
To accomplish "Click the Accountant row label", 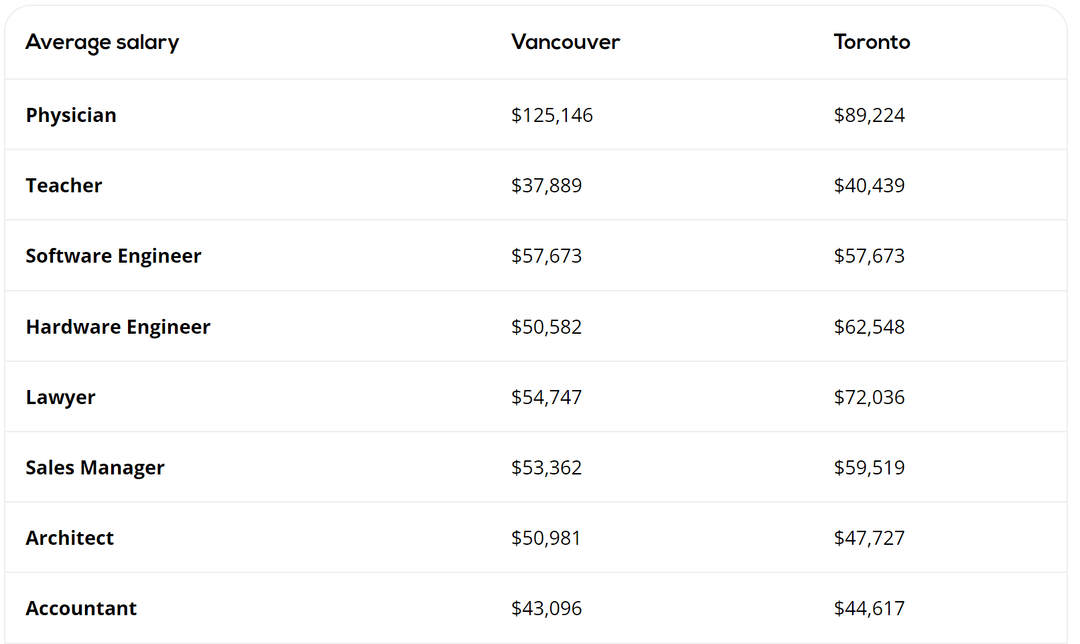I will coord(81,608).
